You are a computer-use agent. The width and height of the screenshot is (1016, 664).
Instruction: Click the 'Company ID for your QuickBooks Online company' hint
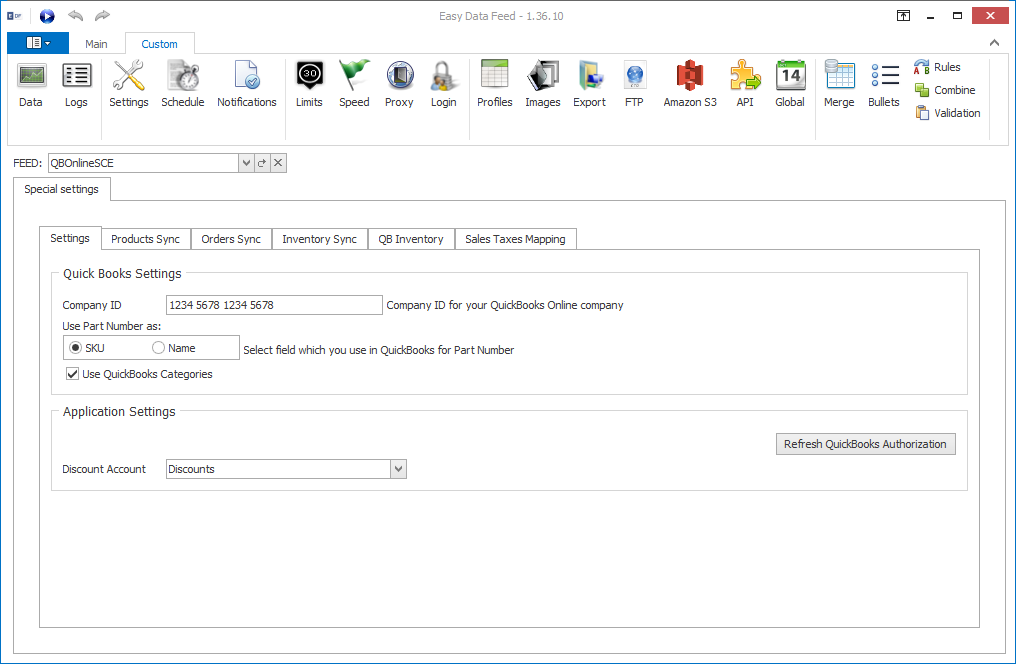point(505,305)
